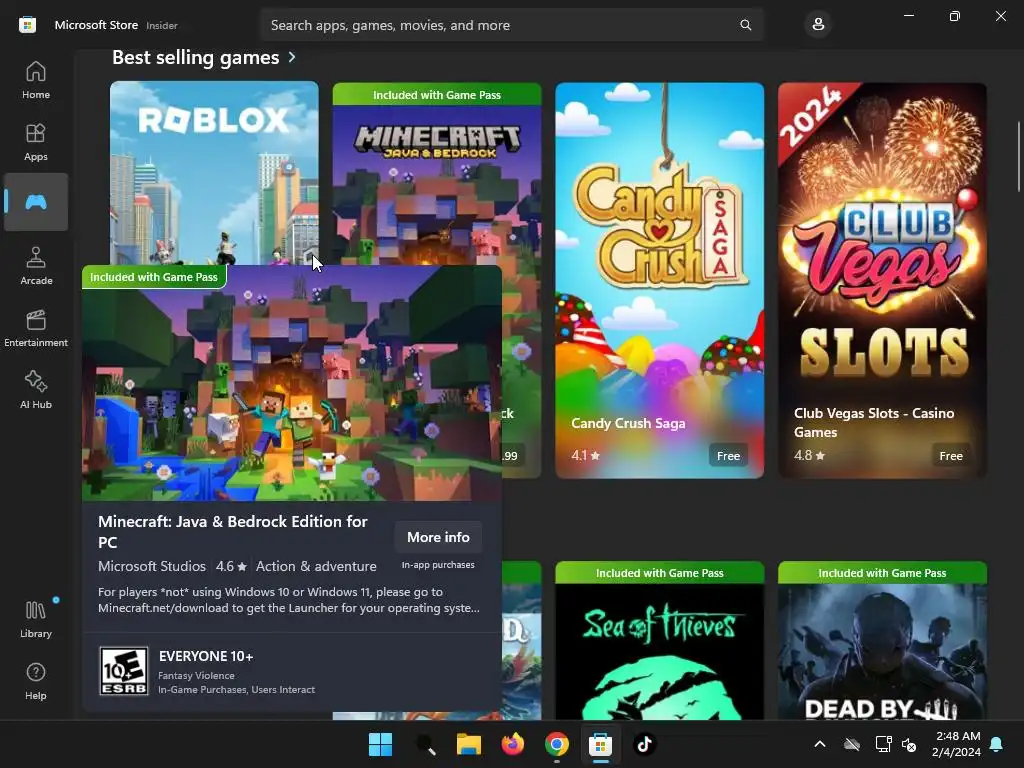Click 'EVERYONE 10+' rating text

tap(206, 656)
